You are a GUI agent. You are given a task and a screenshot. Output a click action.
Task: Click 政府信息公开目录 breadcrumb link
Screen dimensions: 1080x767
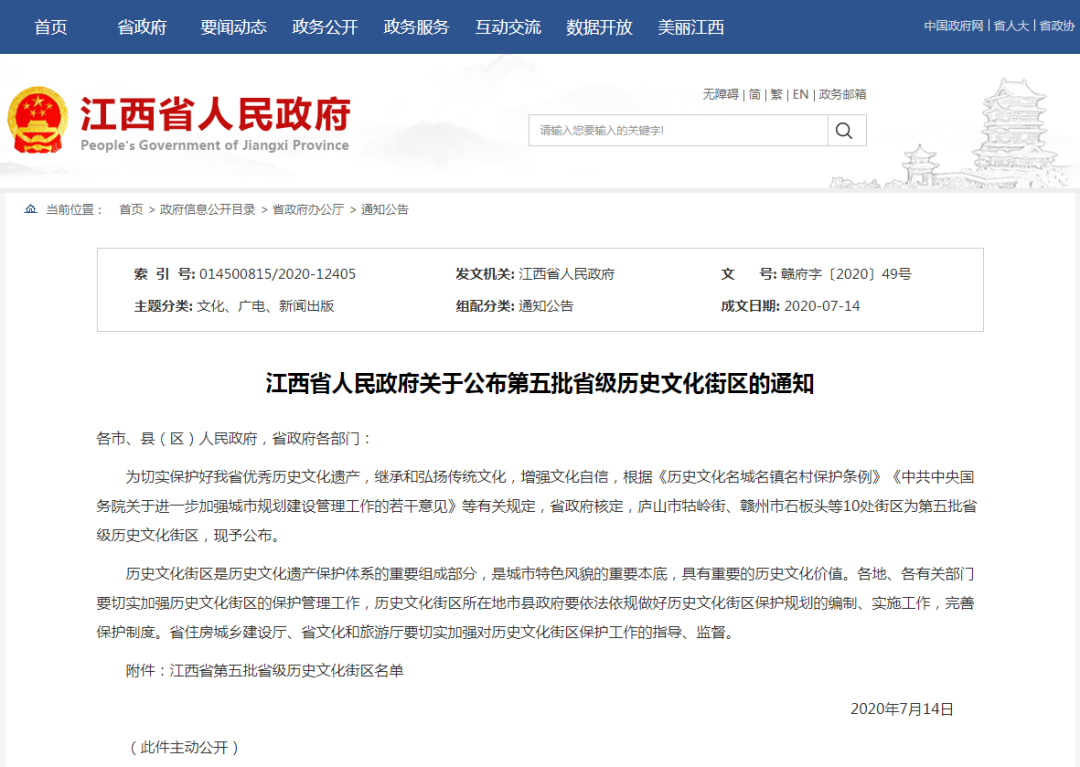tap(207, 209)
